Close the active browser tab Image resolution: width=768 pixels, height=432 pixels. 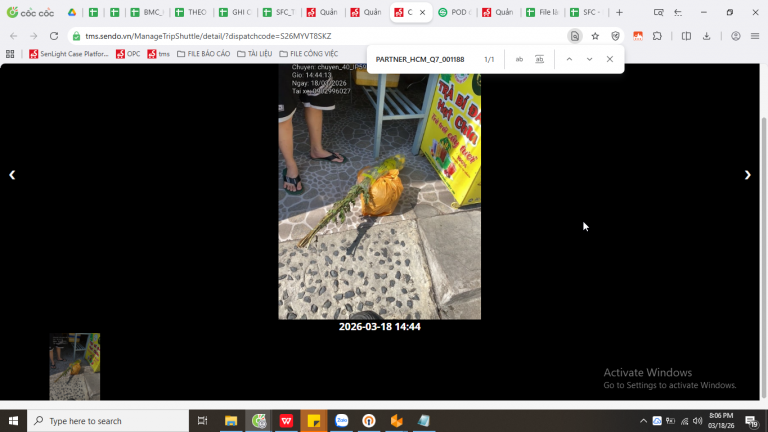pyautogui.click(x=422, y=12)
